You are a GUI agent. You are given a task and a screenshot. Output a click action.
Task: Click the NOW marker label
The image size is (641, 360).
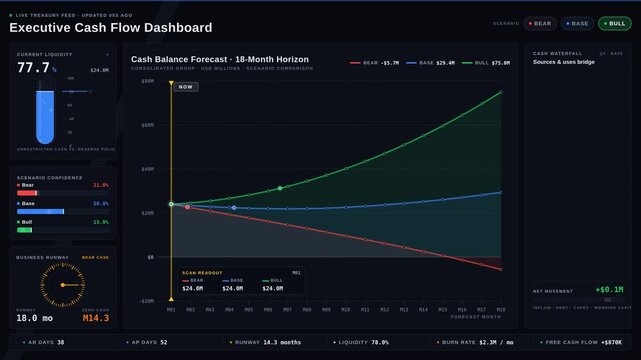(186, 87)
